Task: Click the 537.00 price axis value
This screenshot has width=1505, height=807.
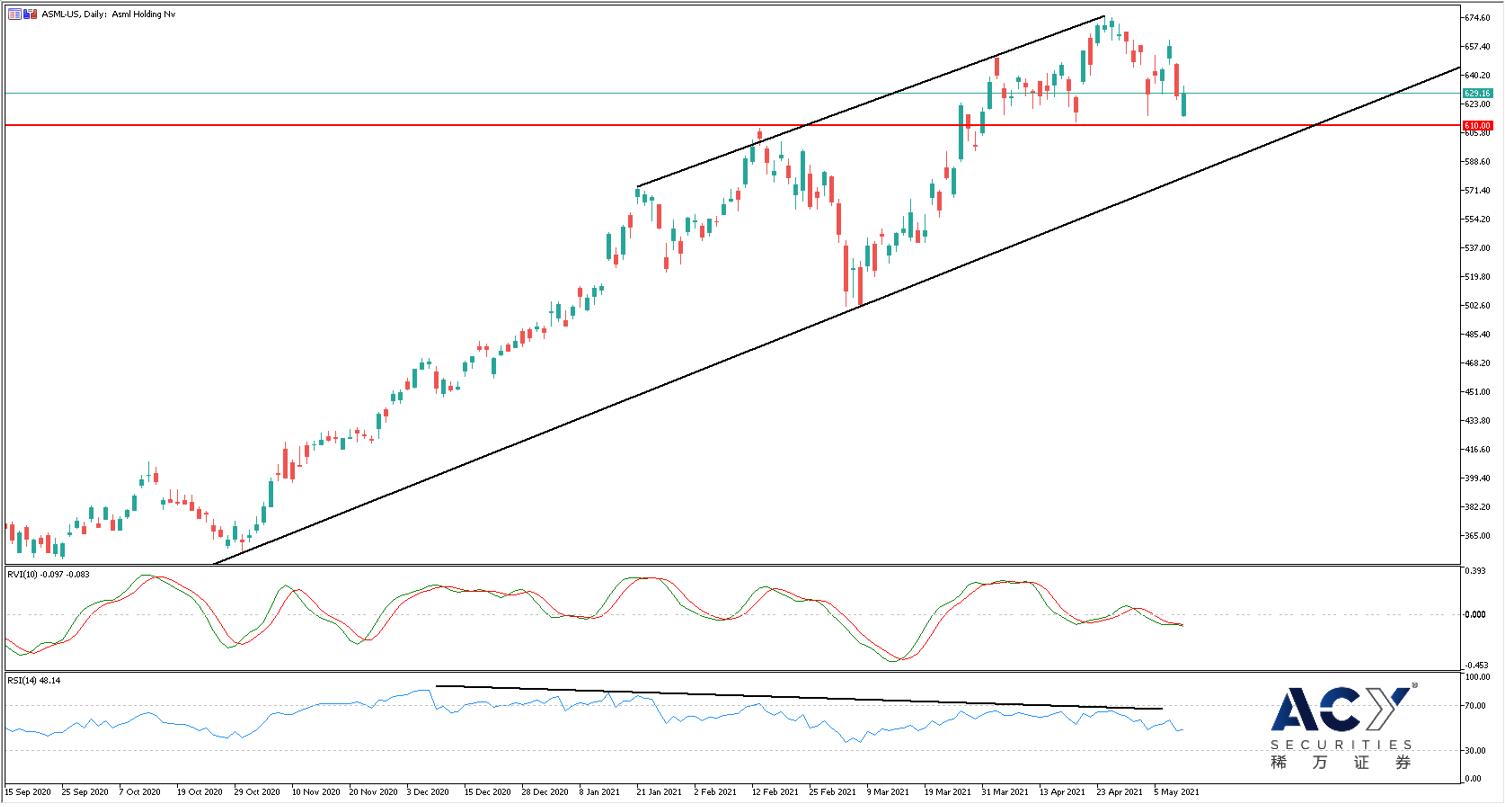Action: coord(1477,248)
